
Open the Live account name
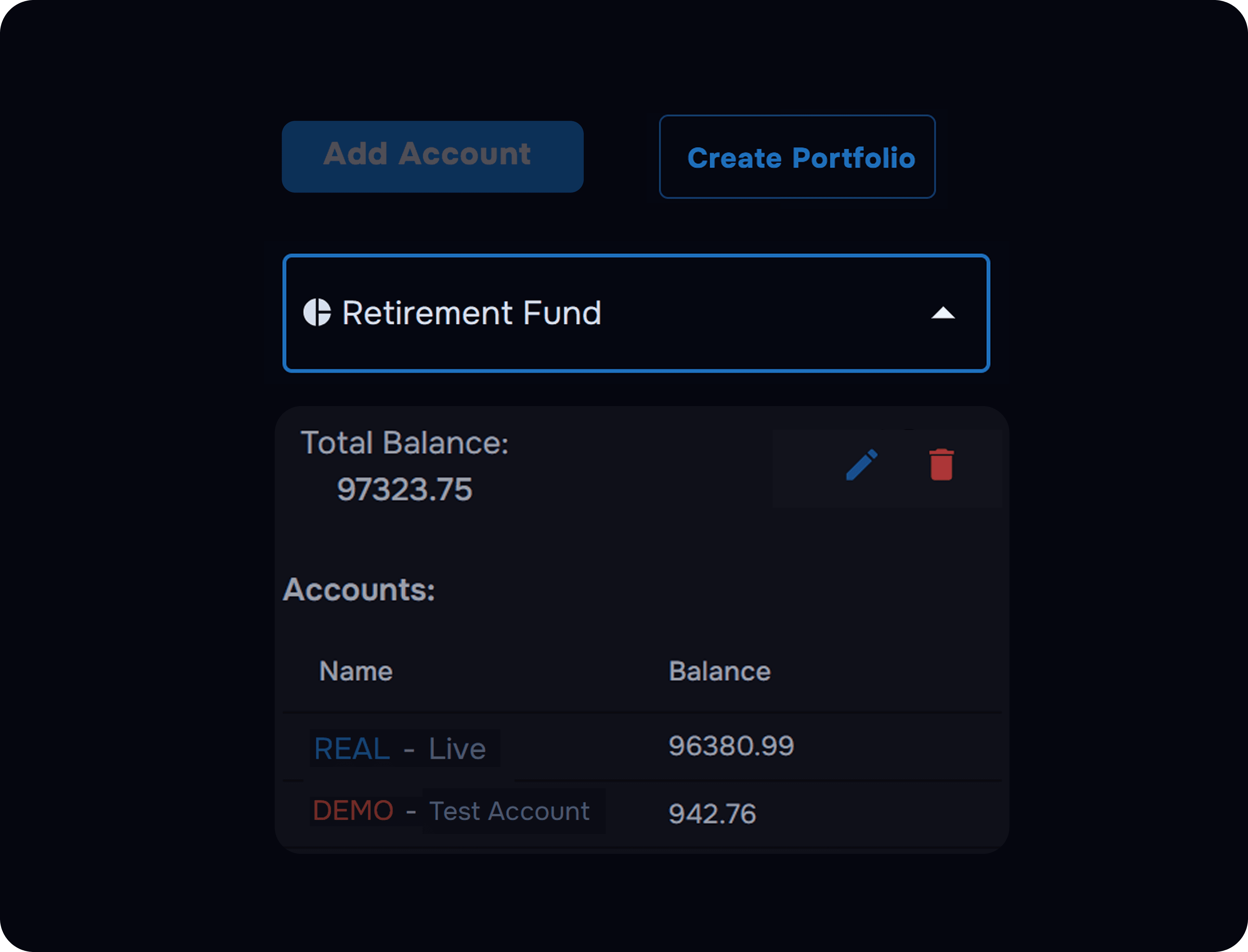click(x=457, y=749)
